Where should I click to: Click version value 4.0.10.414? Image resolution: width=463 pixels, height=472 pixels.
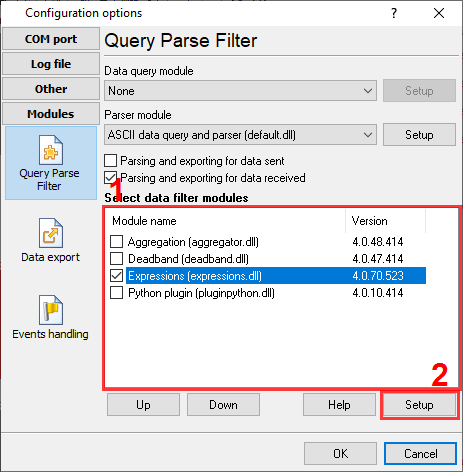coord(378,293)
